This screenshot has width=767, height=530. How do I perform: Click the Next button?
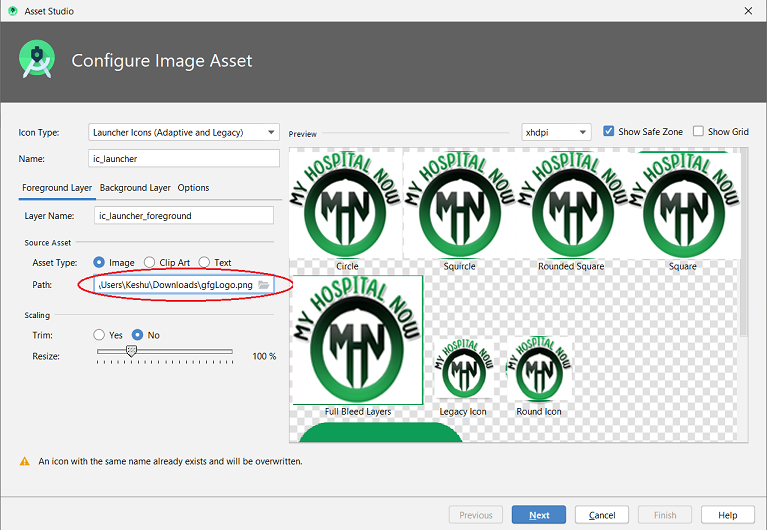539,515
